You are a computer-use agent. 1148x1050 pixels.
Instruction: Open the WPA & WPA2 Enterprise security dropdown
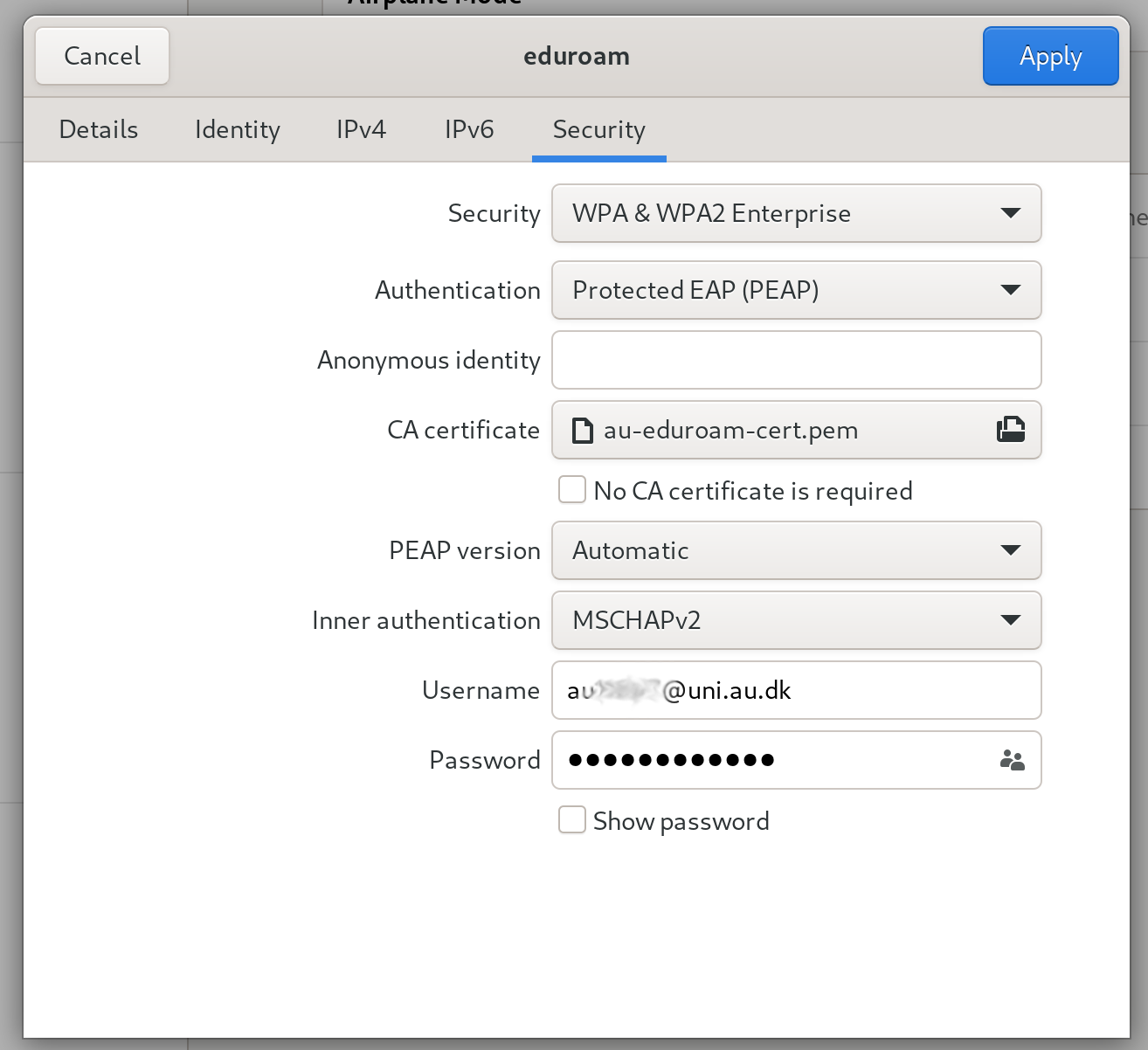coord(796,213)
